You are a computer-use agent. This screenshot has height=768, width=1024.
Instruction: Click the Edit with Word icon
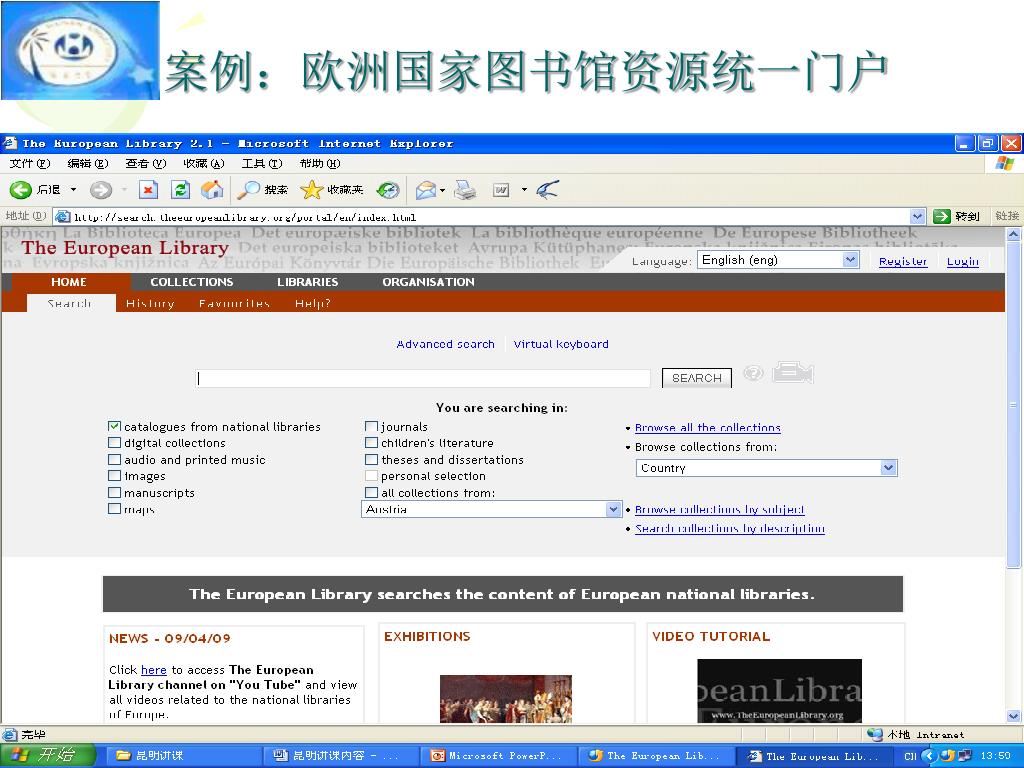[501, 190]
